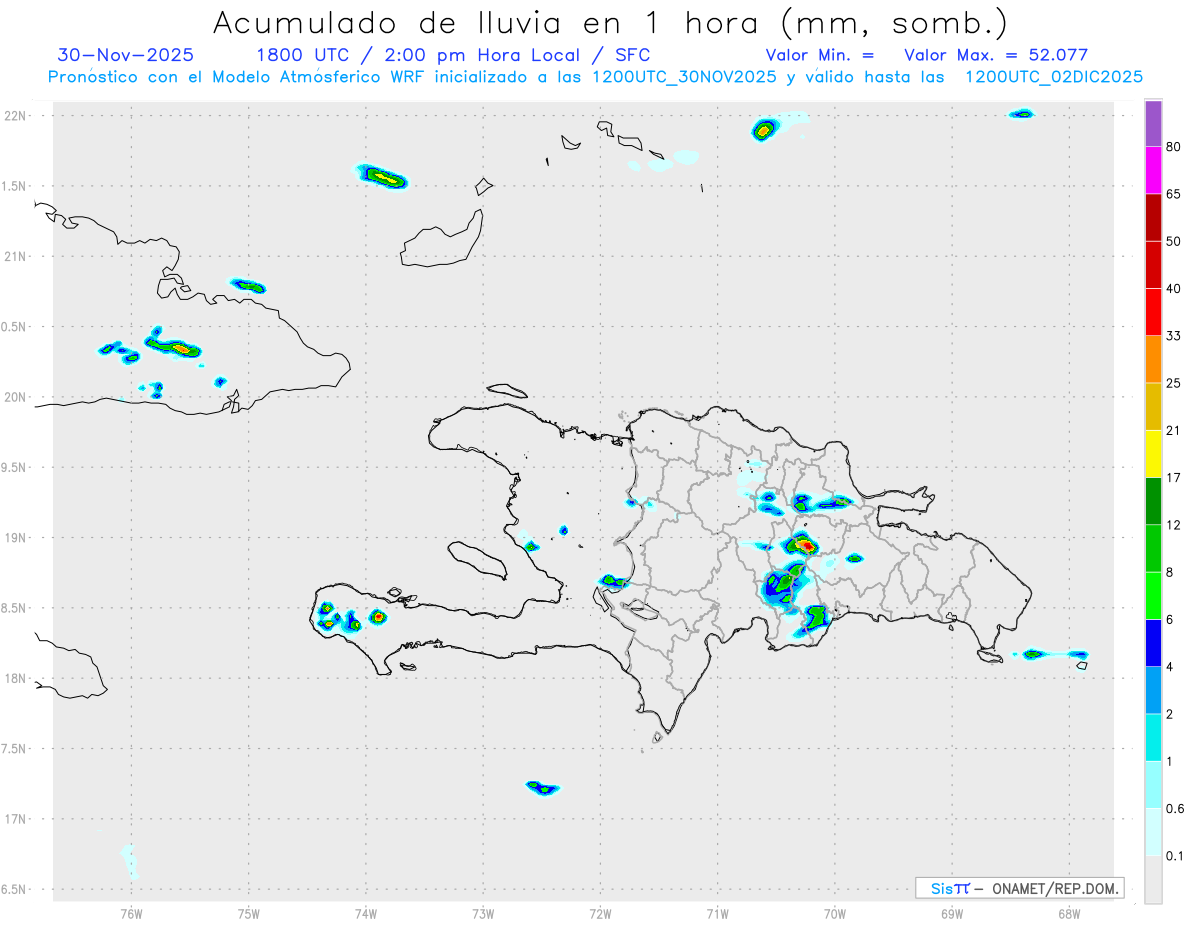Select the faint cyan swatch between 0.1 and 0.6

point(1153,830)
